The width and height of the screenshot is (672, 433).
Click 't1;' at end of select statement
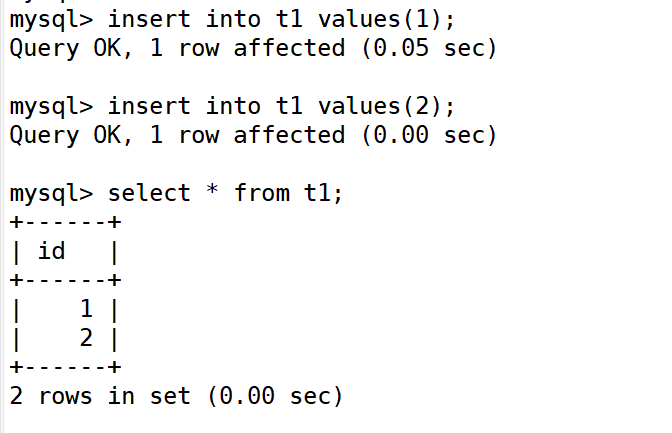pos(324,193)
